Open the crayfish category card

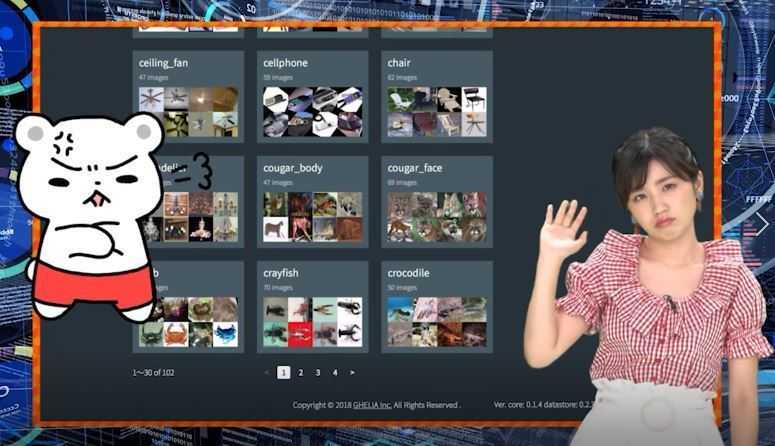point(312,307)
